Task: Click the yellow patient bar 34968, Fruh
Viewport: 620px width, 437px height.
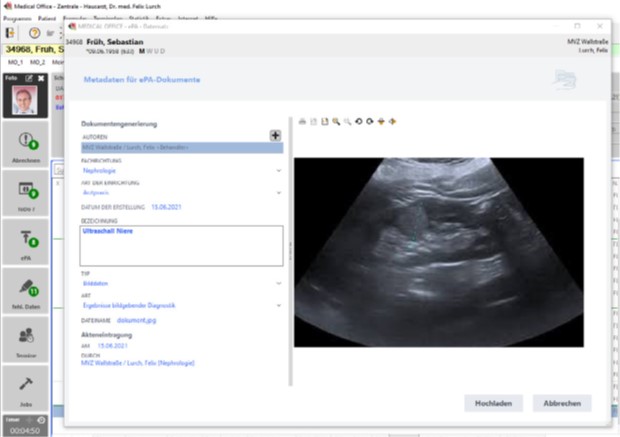Action: (34, 49)
